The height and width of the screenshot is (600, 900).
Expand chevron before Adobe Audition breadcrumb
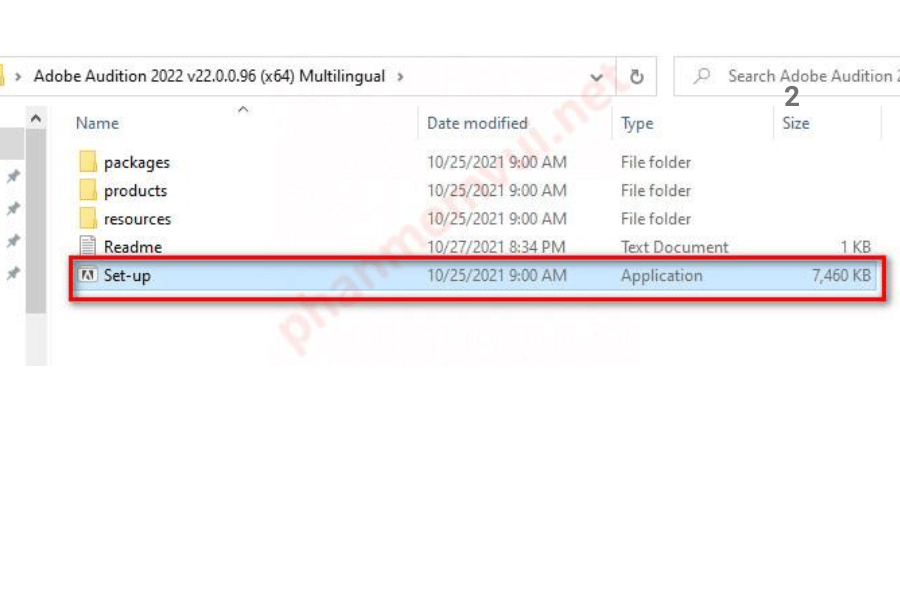(x=18, y=76)
